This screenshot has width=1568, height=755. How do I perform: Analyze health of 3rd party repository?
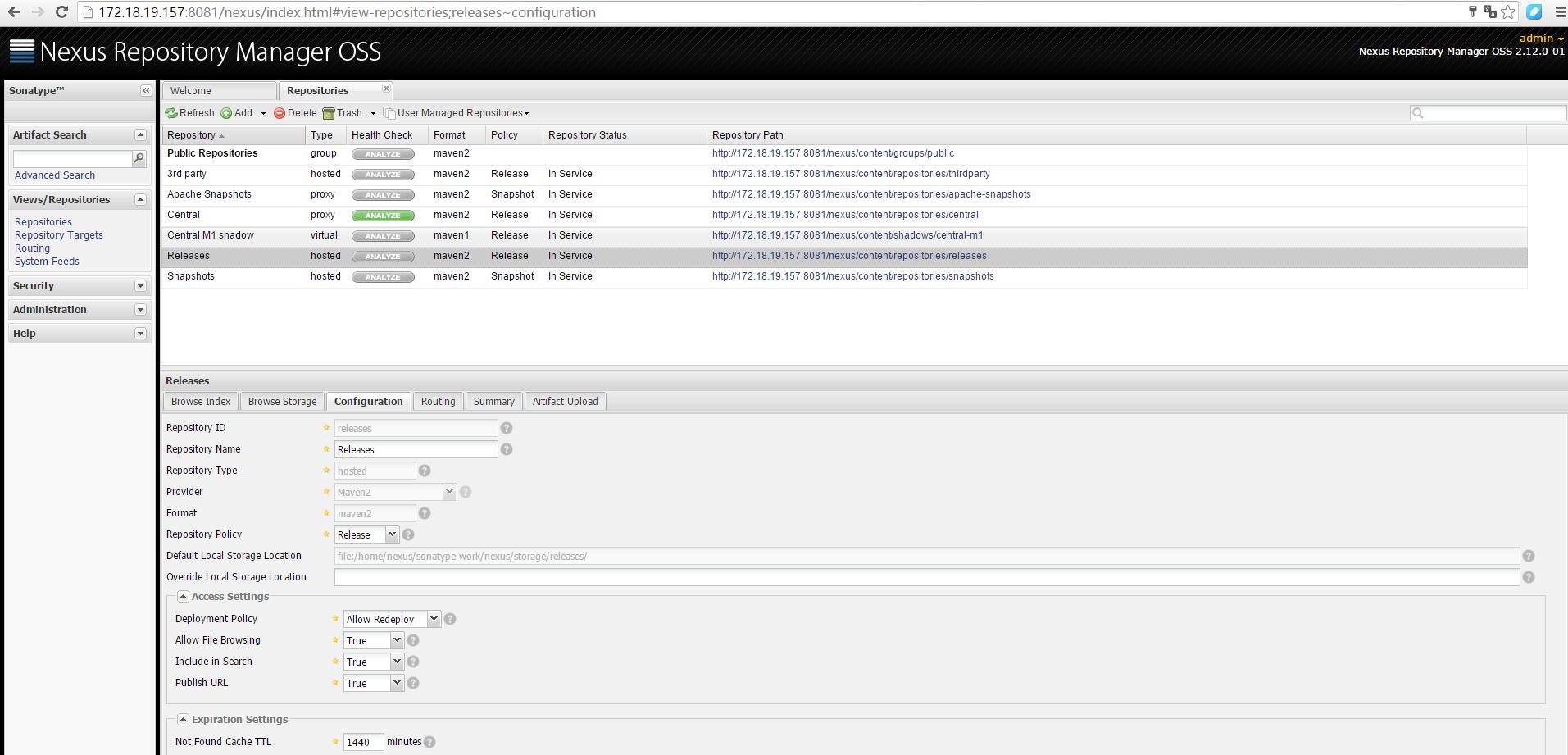tap(383, 175)
